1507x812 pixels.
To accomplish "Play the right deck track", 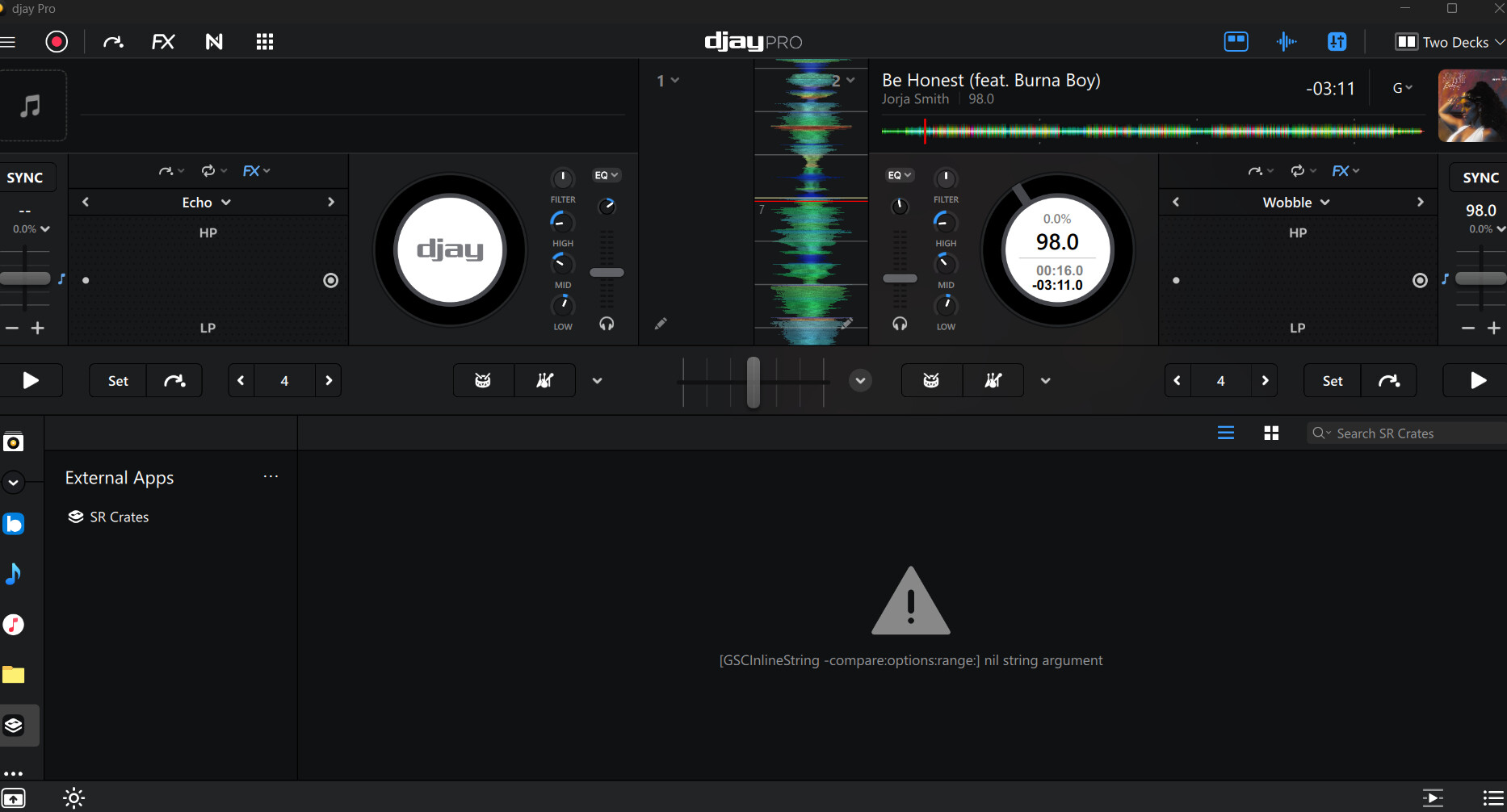I will click(1477, 381).
